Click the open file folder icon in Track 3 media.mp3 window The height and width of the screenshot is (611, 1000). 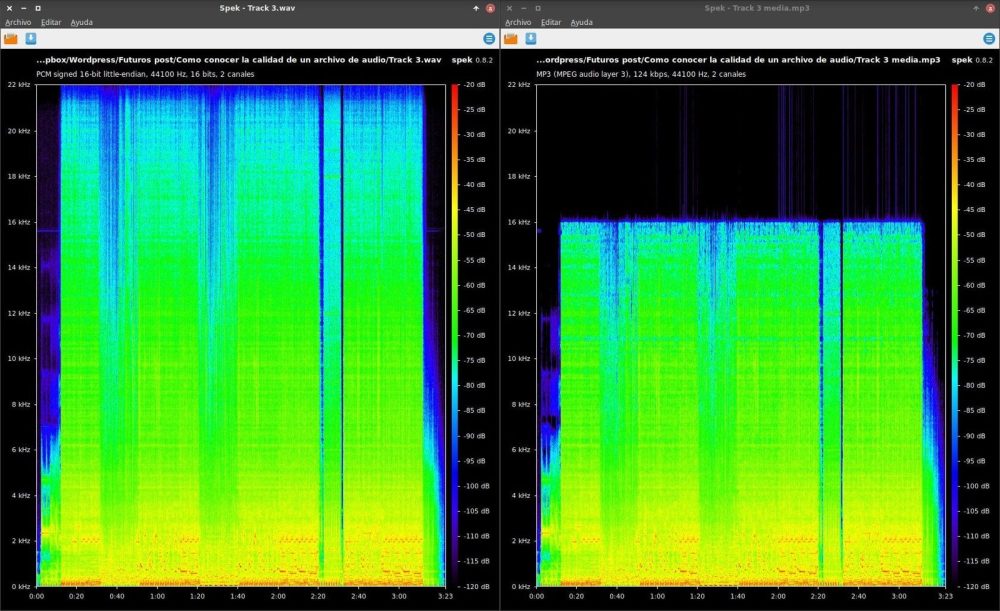tap(510, 39)
